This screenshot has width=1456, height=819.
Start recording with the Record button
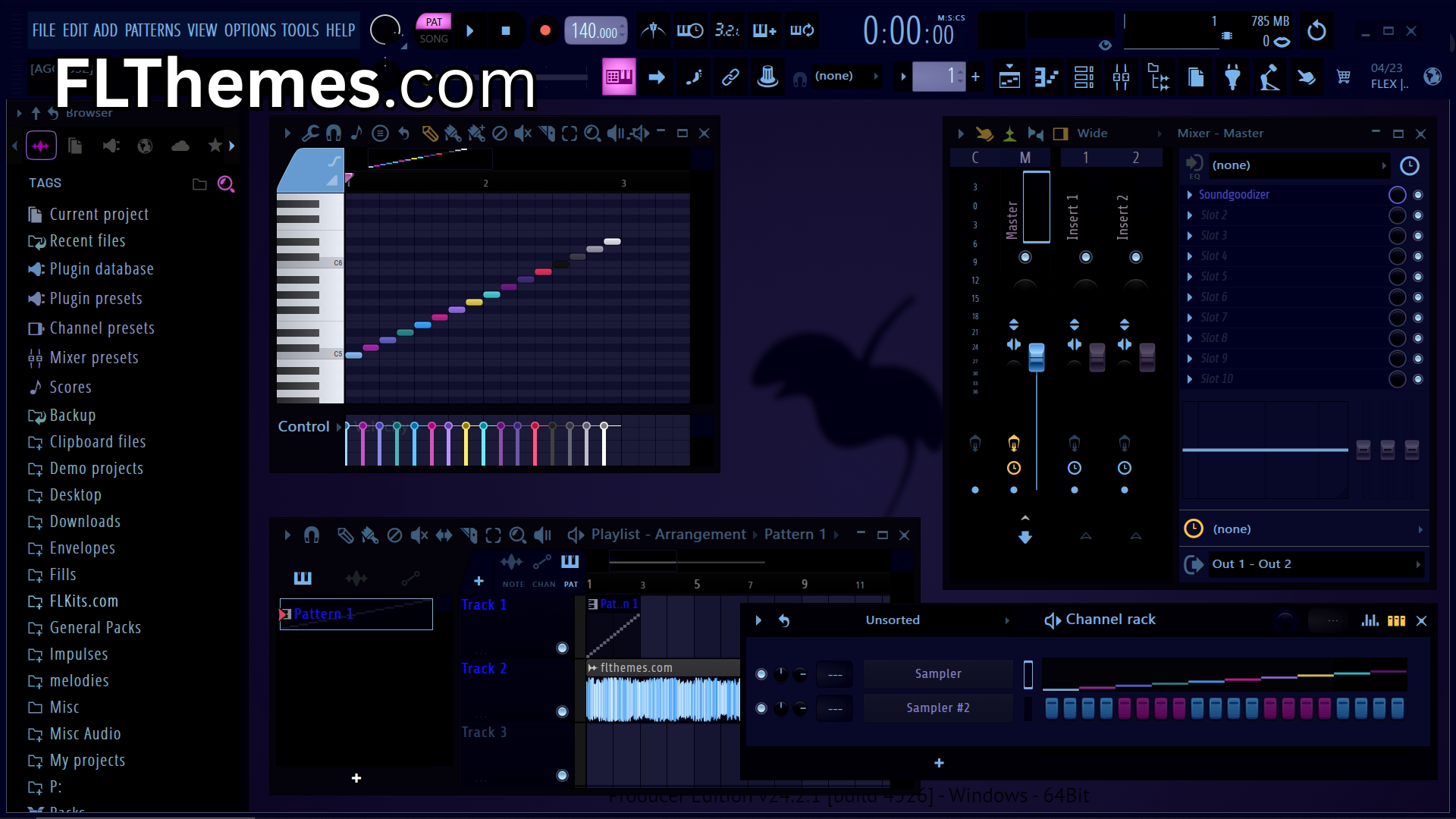[544, 31]
